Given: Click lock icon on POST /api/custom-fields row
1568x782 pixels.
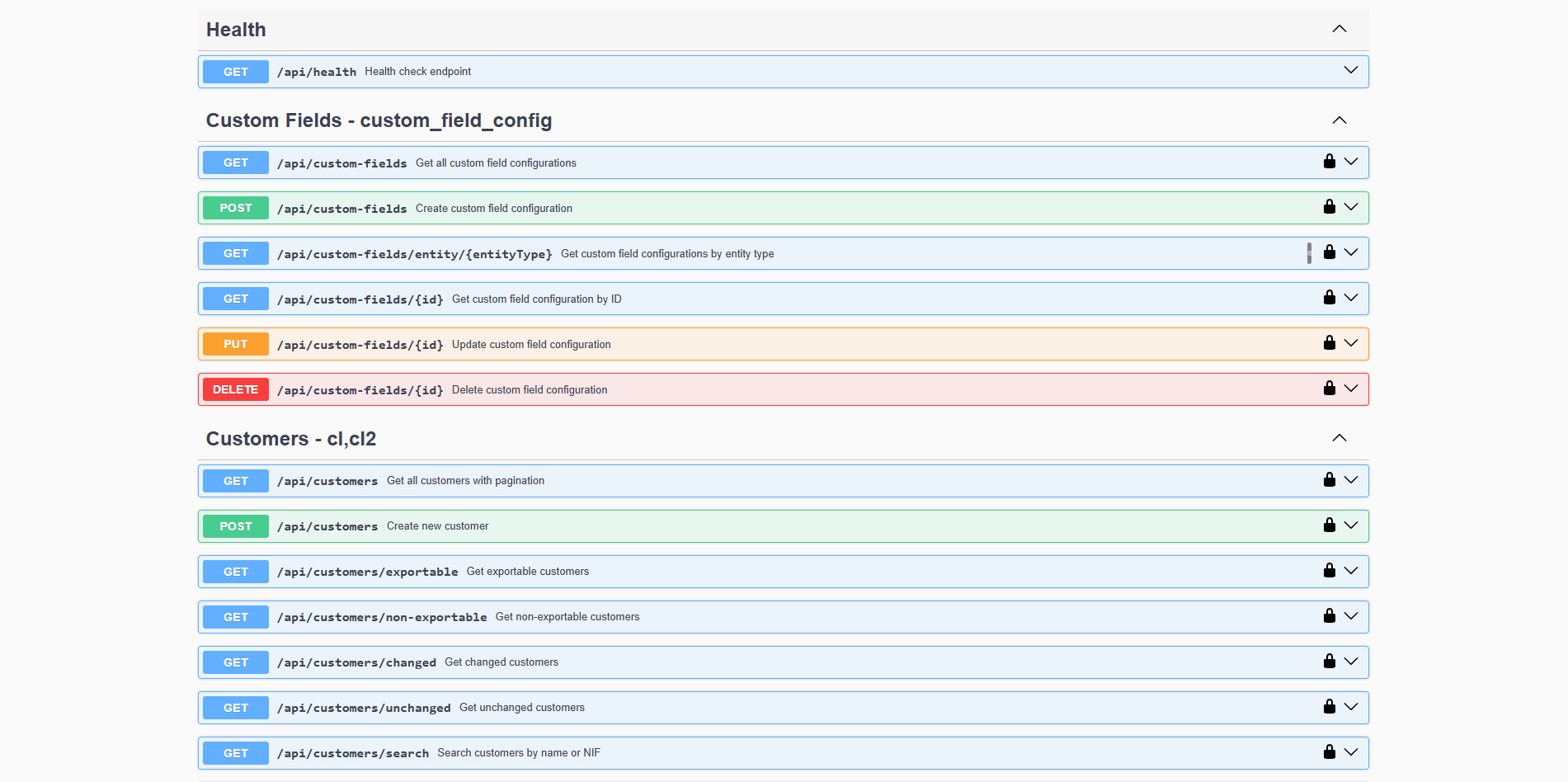Looking at the screenshot, I should [x=1329, y=207].
